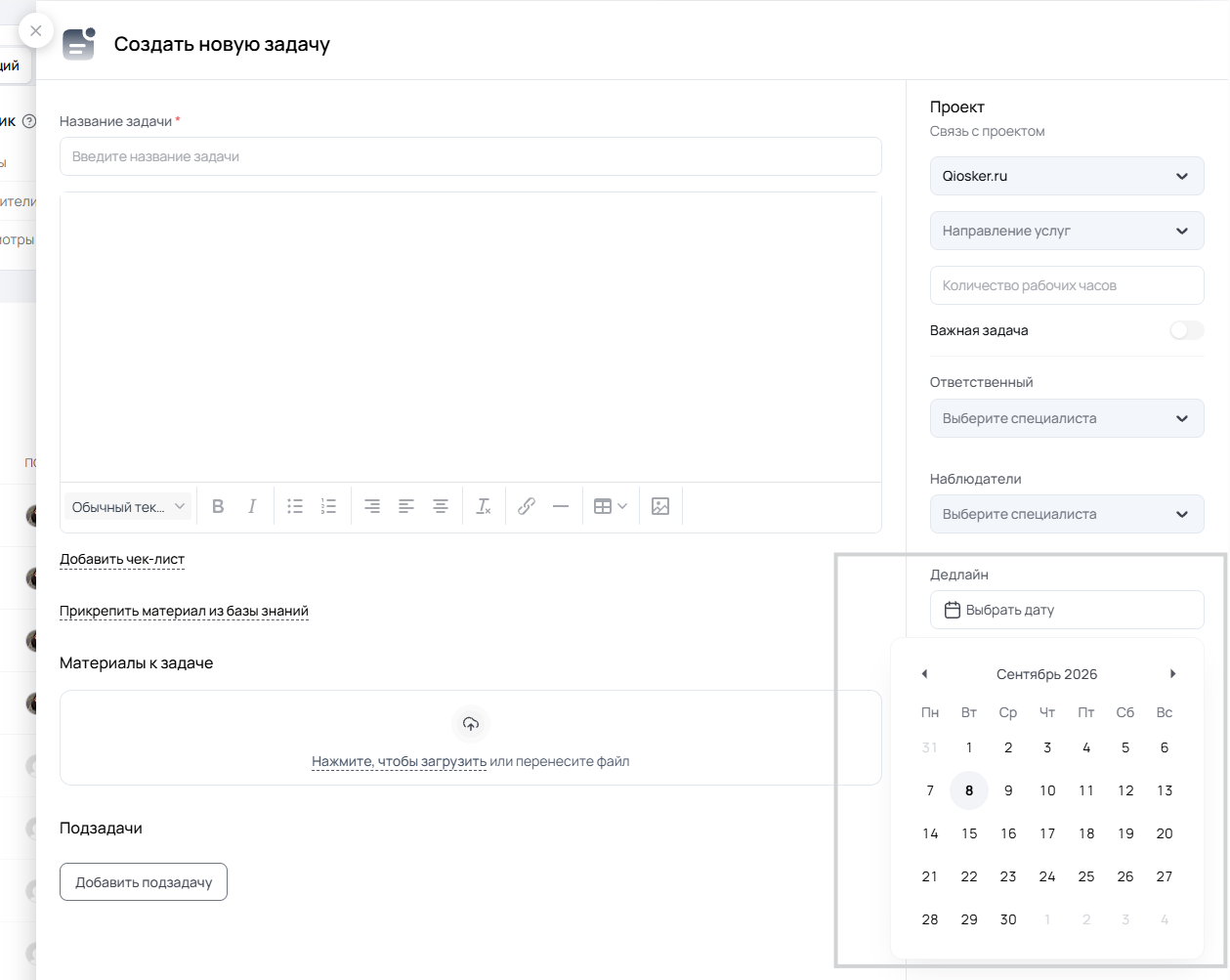Screen dimensions: 1230x980
Task: Insert a hyperlink via the link icon
Action: click(x=527, y=506)
